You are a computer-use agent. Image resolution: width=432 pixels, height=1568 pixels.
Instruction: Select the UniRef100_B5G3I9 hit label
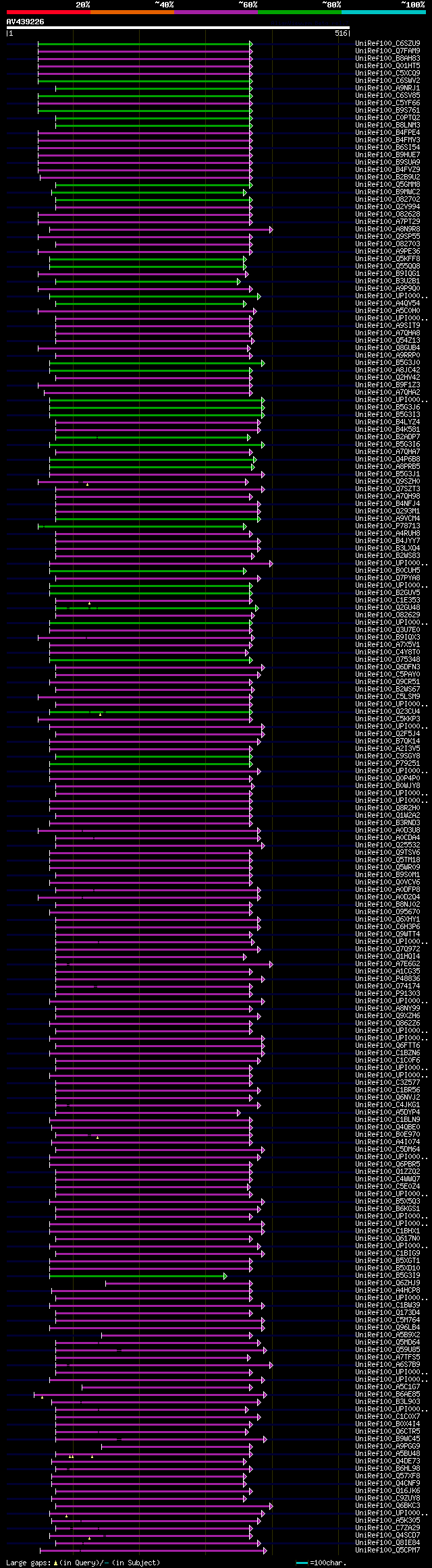pos(387,1276)
